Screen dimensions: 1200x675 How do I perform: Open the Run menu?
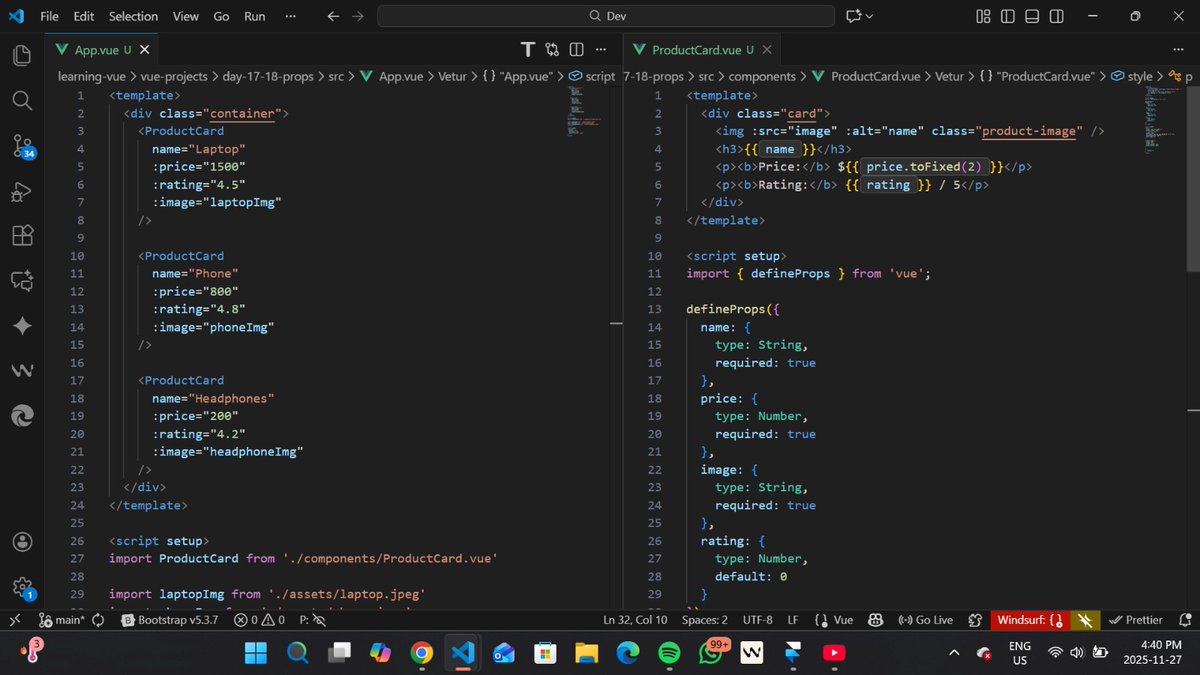tap(255, 16)
